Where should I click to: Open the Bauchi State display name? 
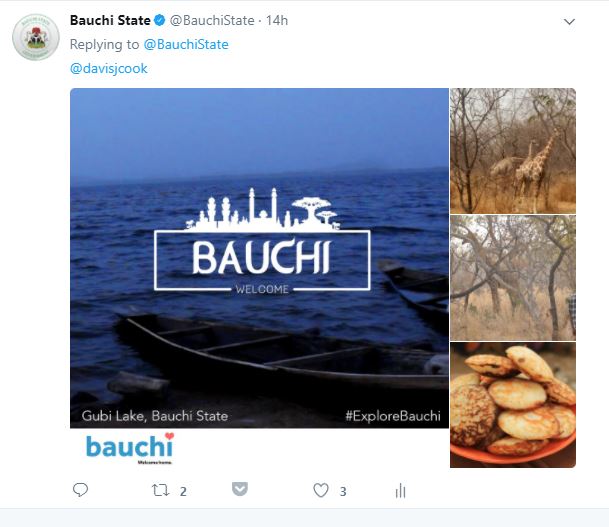(110, 21)
